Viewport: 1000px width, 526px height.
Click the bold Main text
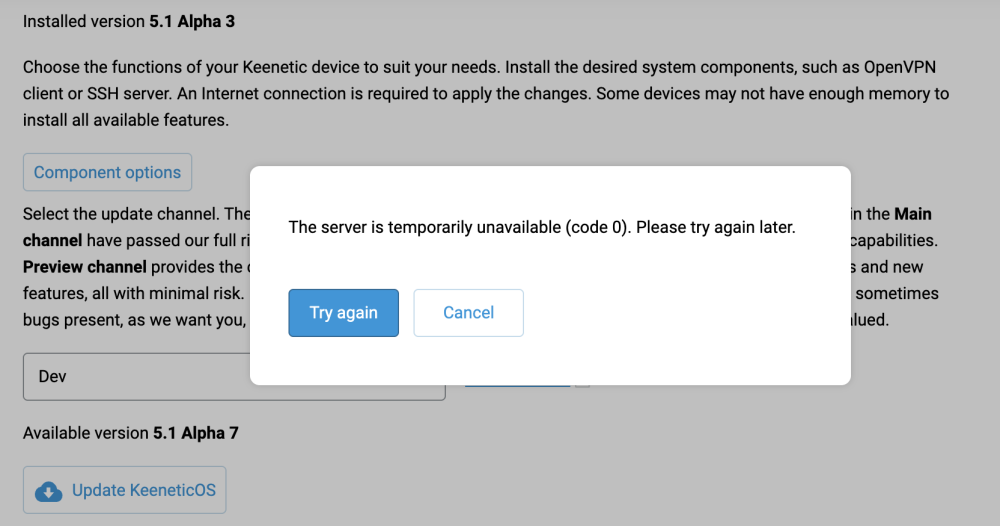(x=912, y=214)
